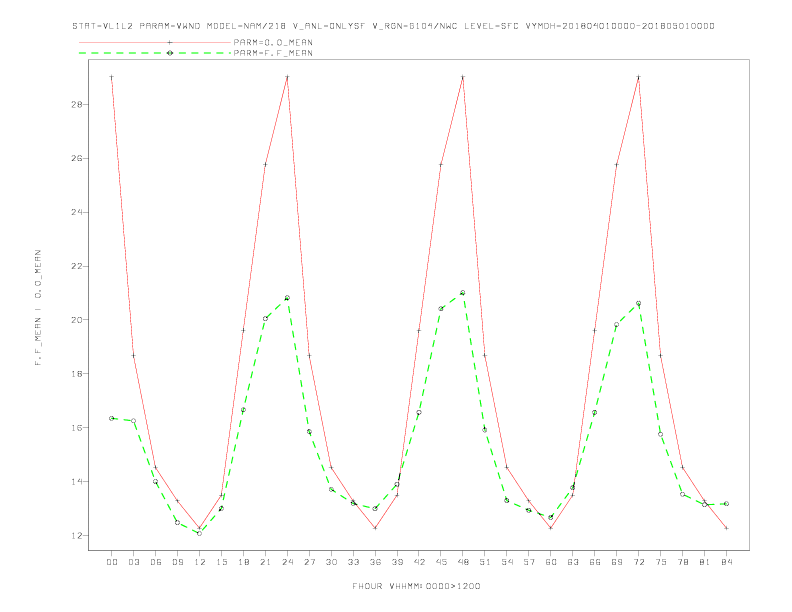
Task: Click x-axis tick label 84
Action: click(726, 562)
